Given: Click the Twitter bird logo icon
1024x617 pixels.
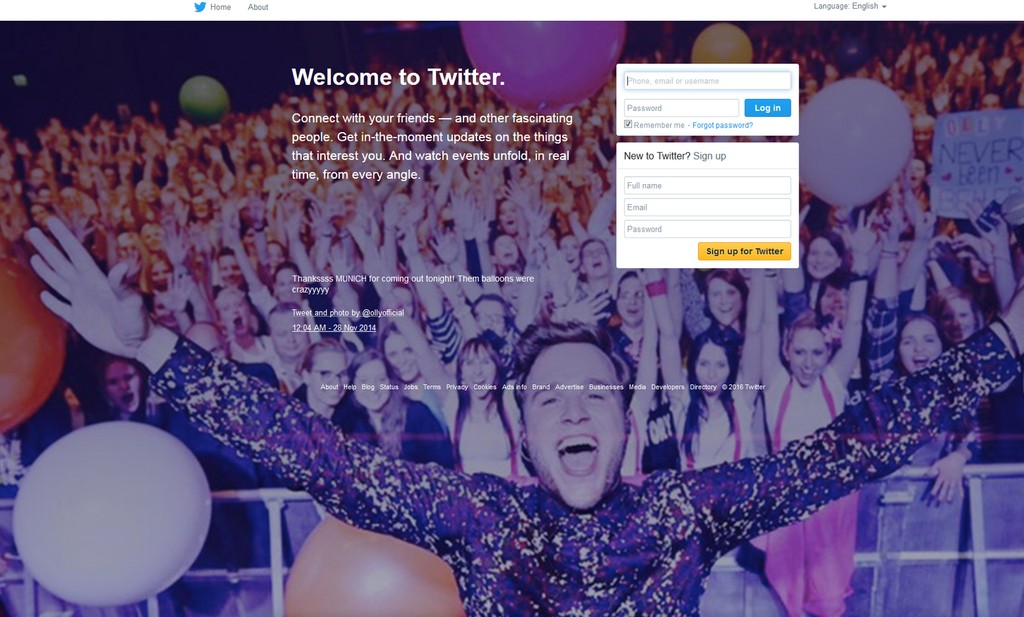Looking at the screenshot, I should click(x=200, y=7).
